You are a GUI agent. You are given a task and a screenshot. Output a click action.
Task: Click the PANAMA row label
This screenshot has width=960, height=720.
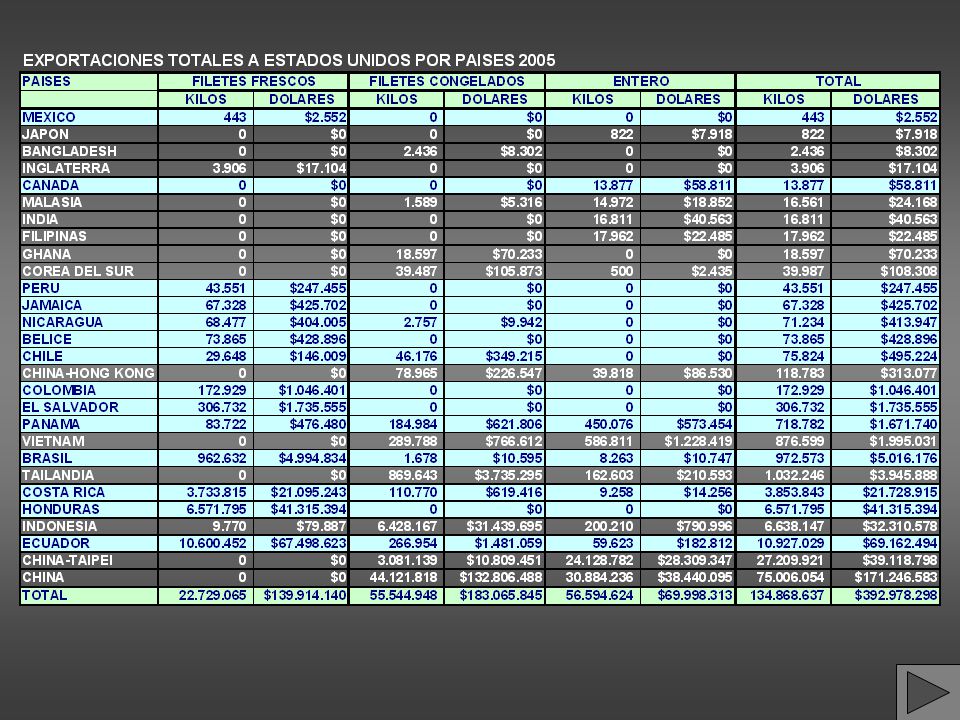pos(51,424)
